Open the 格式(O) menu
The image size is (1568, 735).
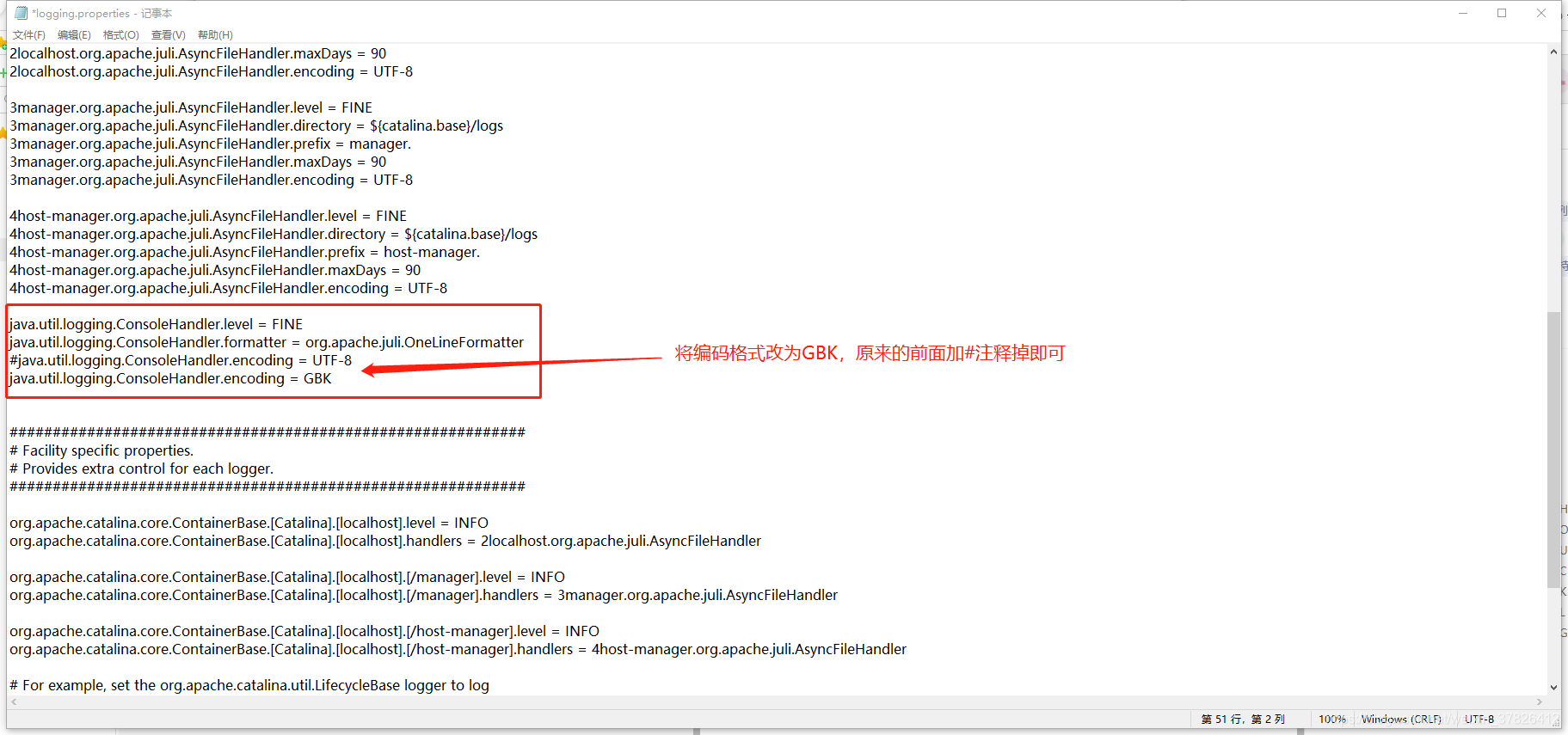point(120,35)
